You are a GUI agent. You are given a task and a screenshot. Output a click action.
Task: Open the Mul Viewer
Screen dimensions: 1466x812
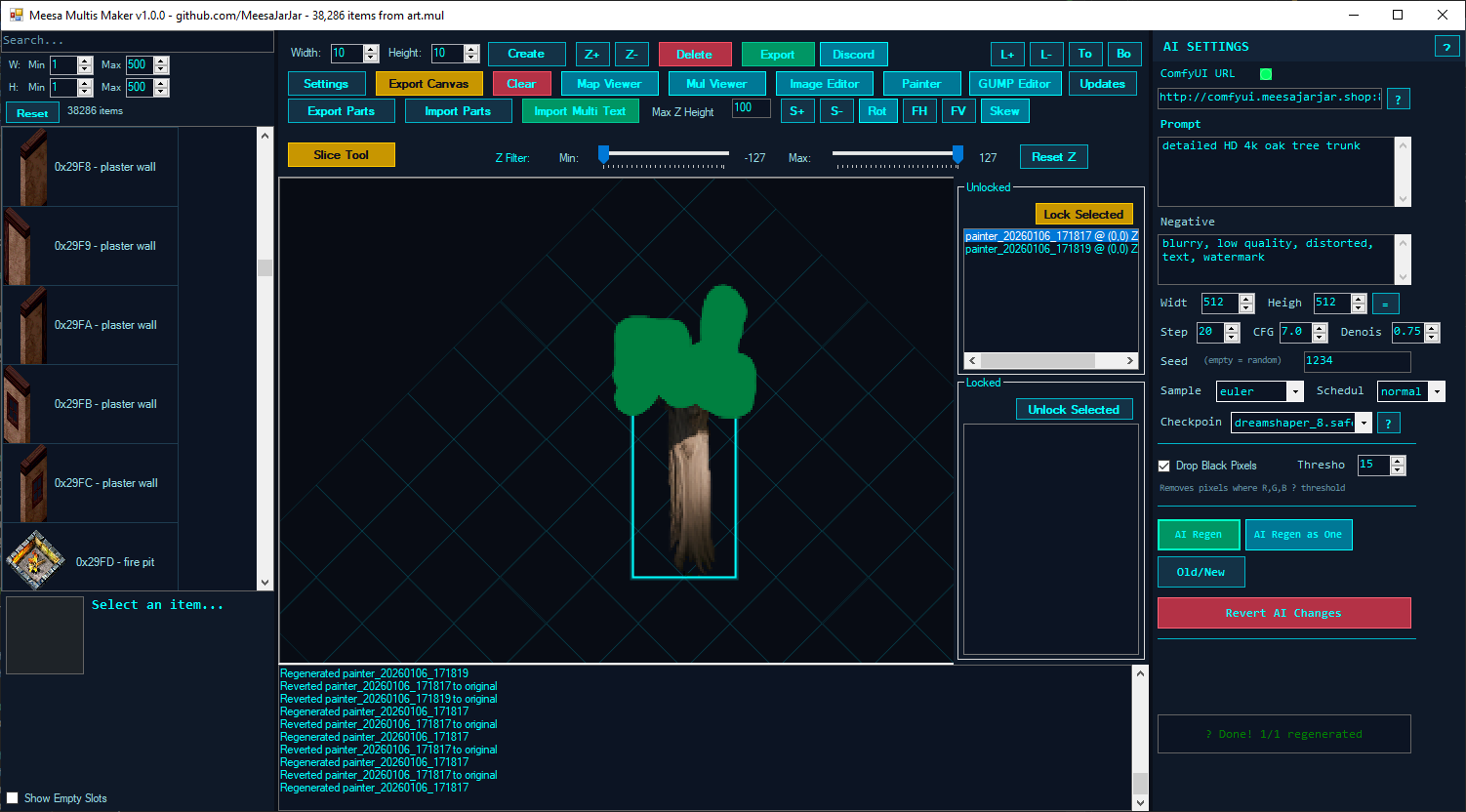pos(717,84)
